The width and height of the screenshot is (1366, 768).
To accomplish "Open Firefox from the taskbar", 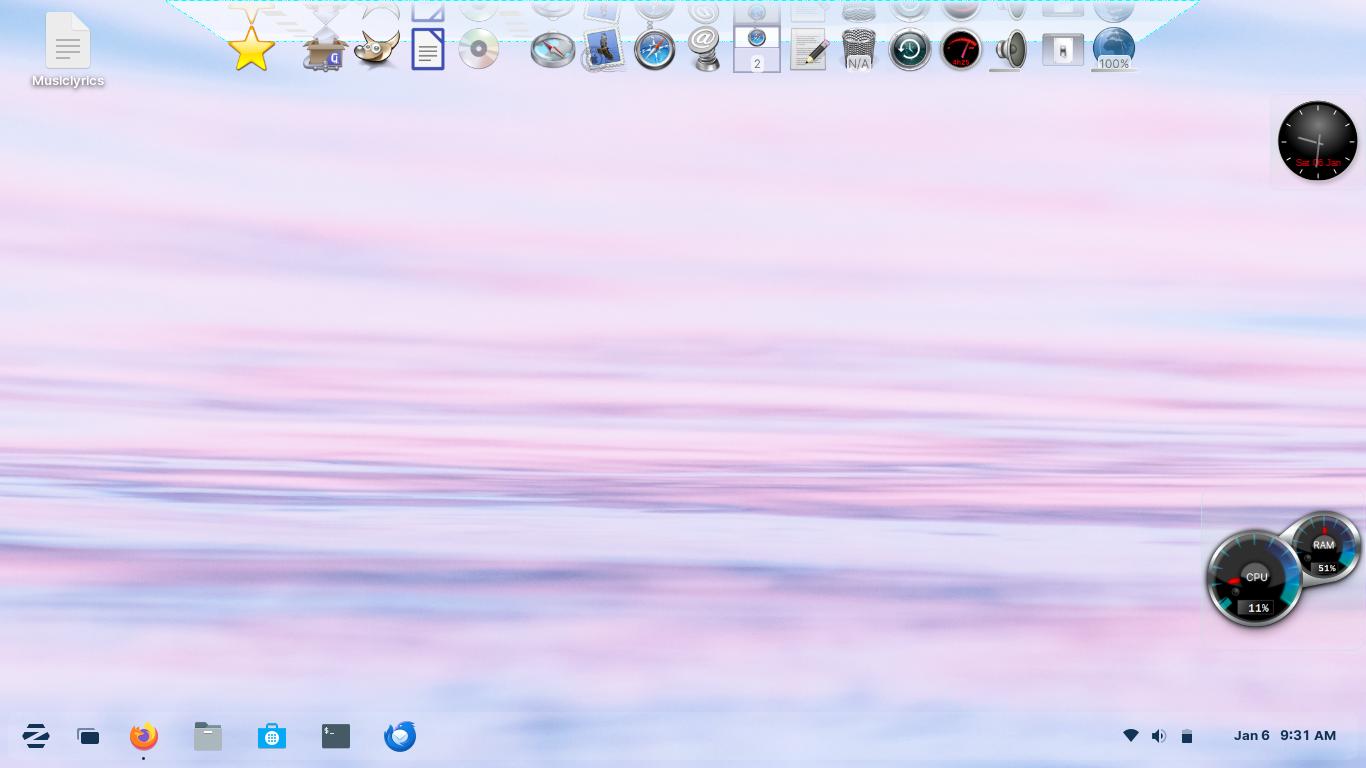I will (144, 736).
